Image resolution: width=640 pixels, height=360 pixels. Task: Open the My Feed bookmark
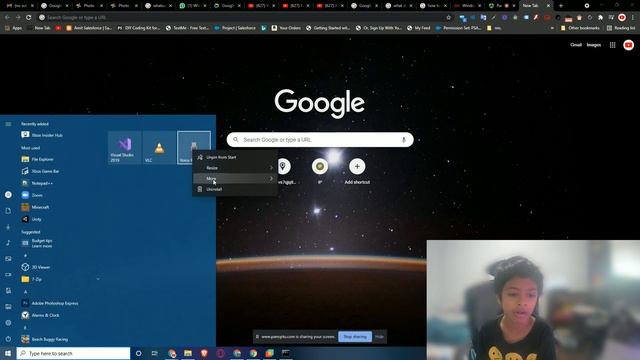(419, 28)
